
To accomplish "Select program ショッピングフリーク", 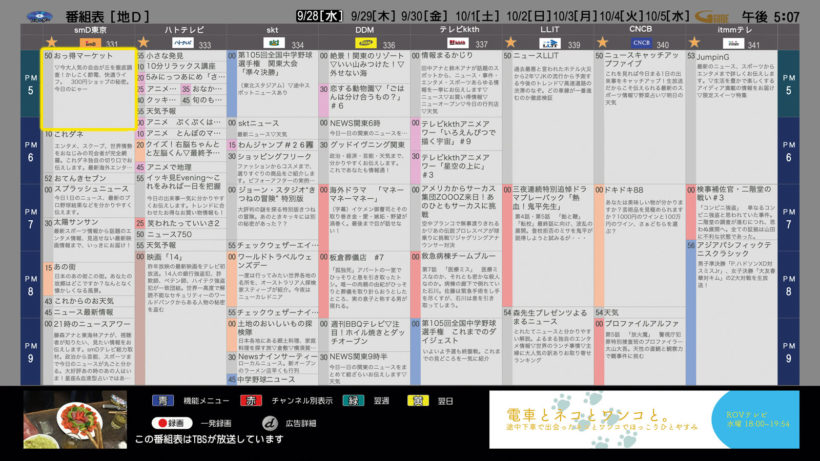I will click(272, 168).
